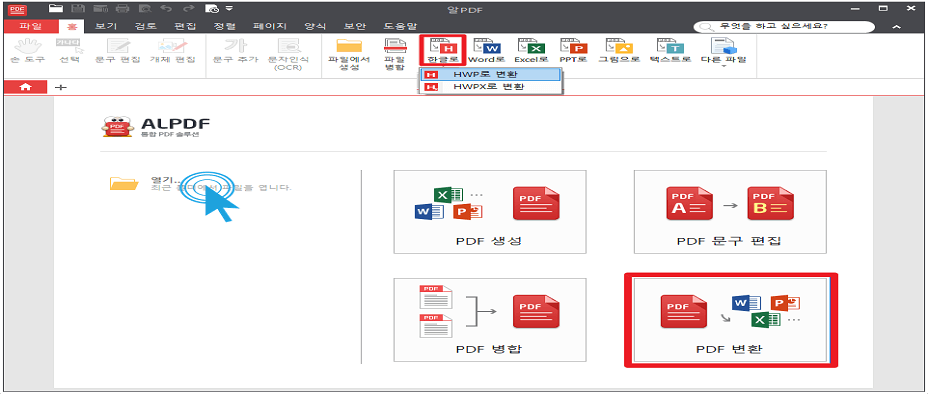928x394 pixels.
Task: Open the PDF 병합 card
Action: (x=489, y=320)
